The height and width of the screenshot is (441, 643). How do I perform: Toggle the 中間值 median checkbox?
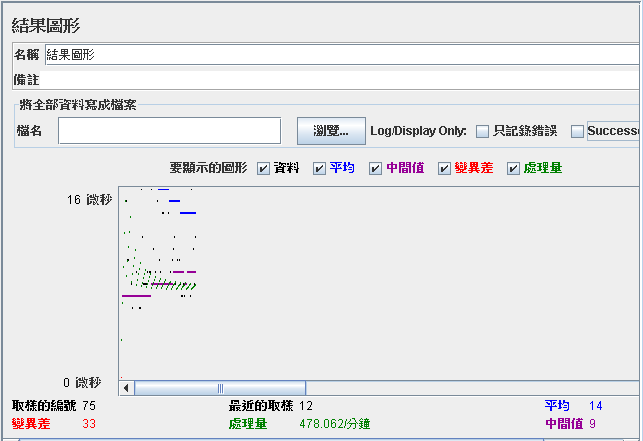[x=375, y=168]
